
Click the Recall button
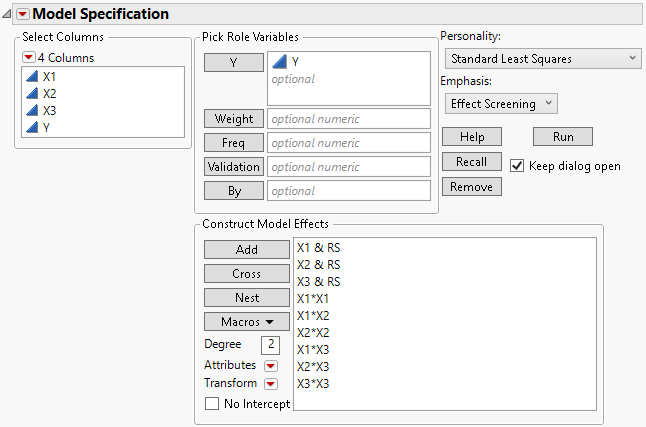472,162
